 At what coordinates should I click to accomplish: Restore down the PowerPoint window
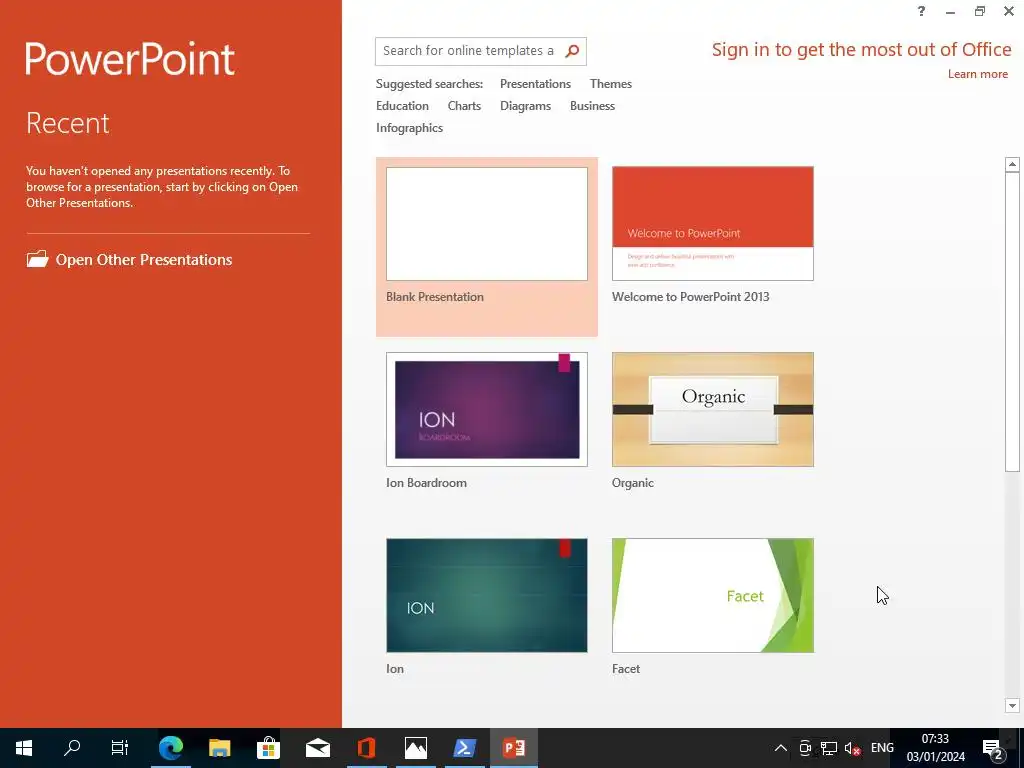[x=980, y=11]
